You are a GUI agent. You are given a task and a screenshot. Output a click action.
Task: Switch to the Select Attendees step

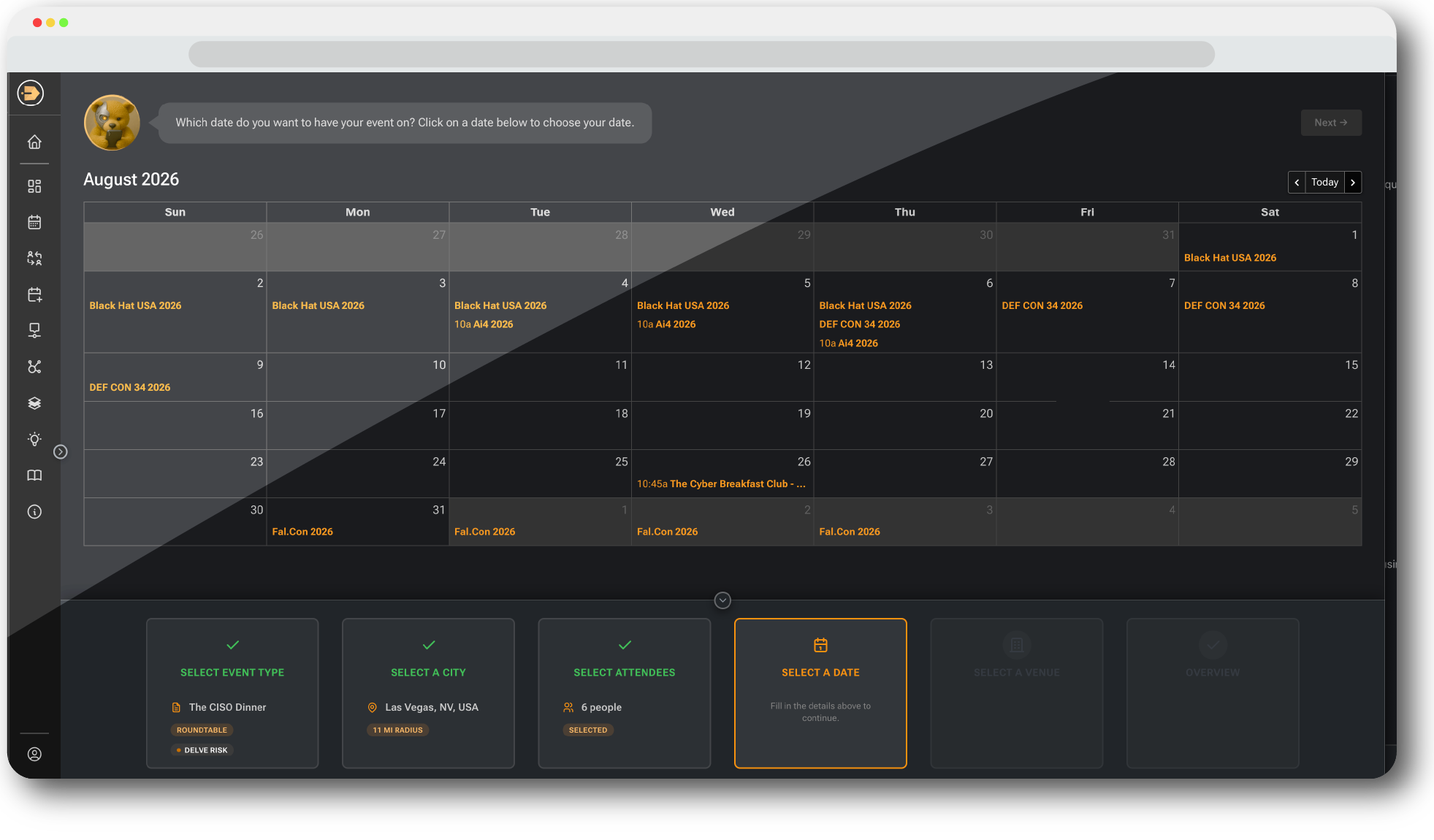coord(624,692)
